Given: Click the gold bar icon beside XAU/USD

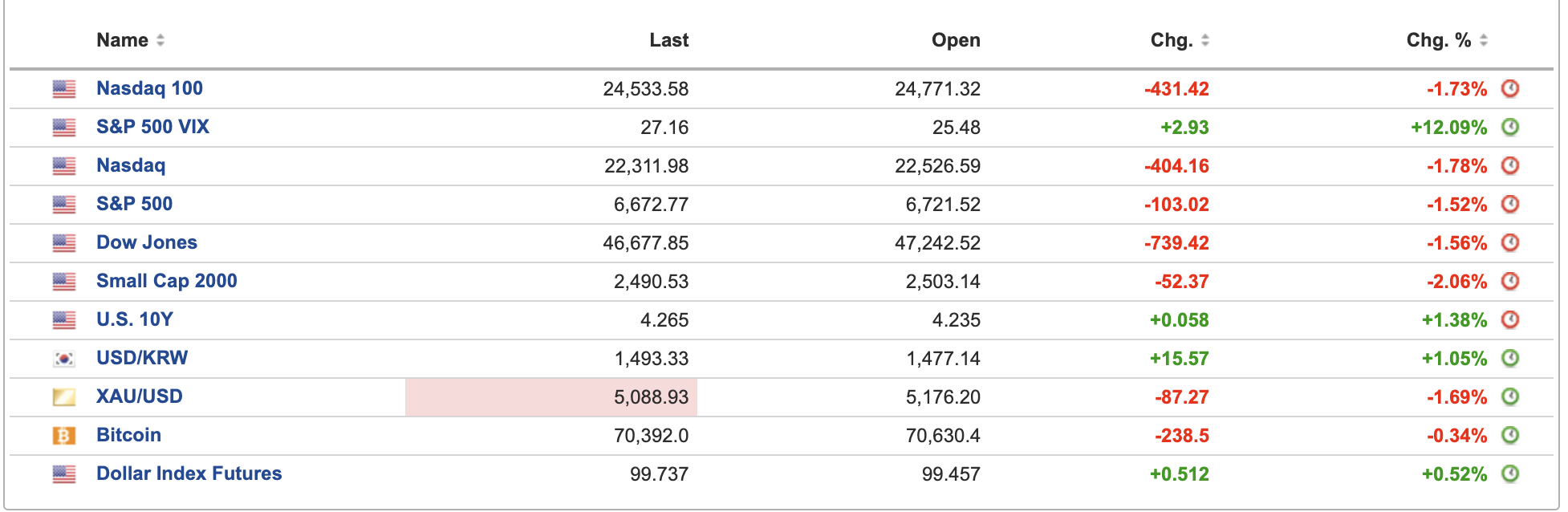Looking at the screenshot, I should (64, 397).
